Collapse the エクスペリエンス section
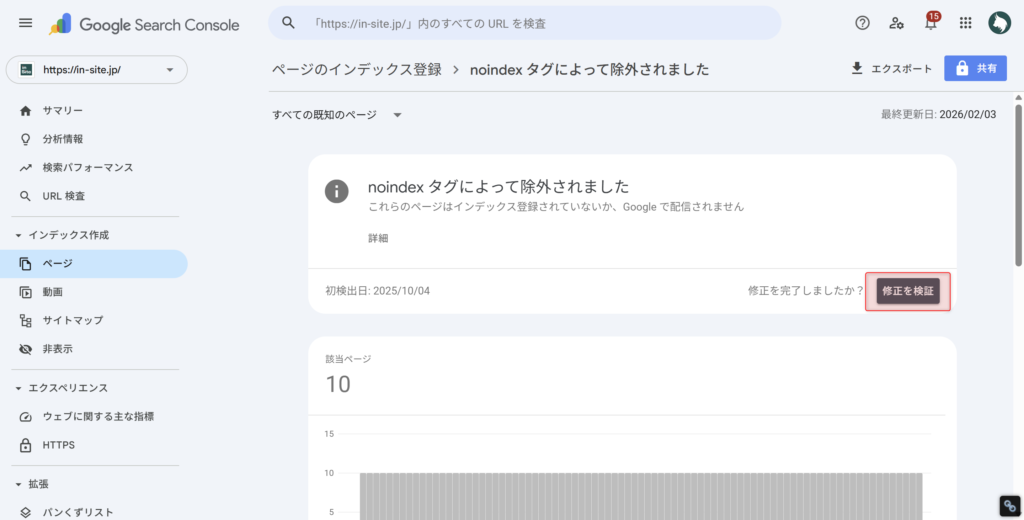The height and width of the screenshot is (520, 1024). [x=18, y=388]
